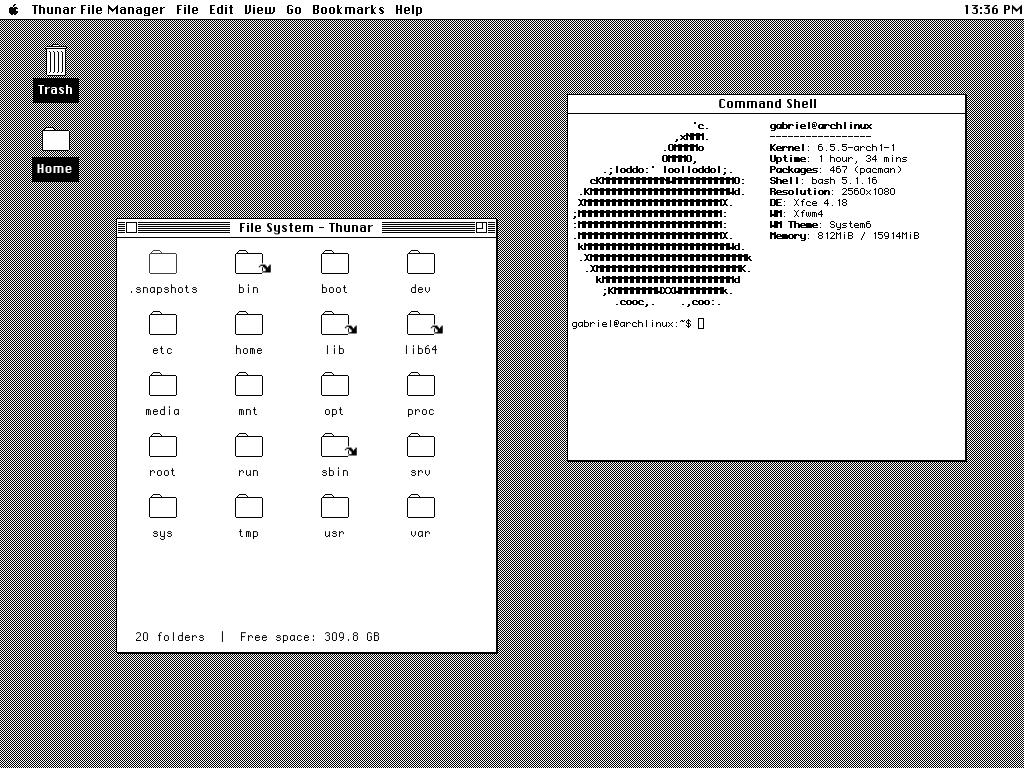Click the Uptime line in Command Shell
The height and width of the screenshot is (768, 1024).
click(x=839, y=159)
